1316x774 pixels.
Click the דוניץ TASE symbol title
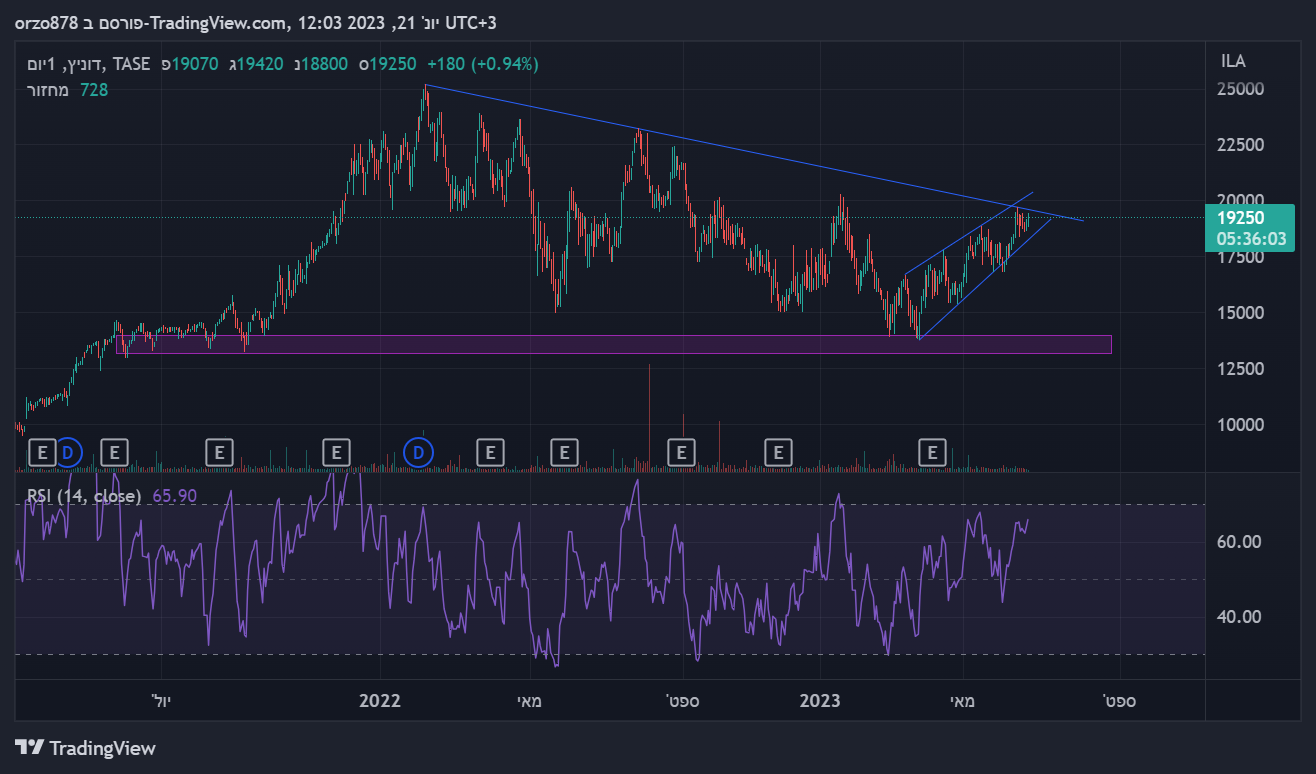(90, 64)
